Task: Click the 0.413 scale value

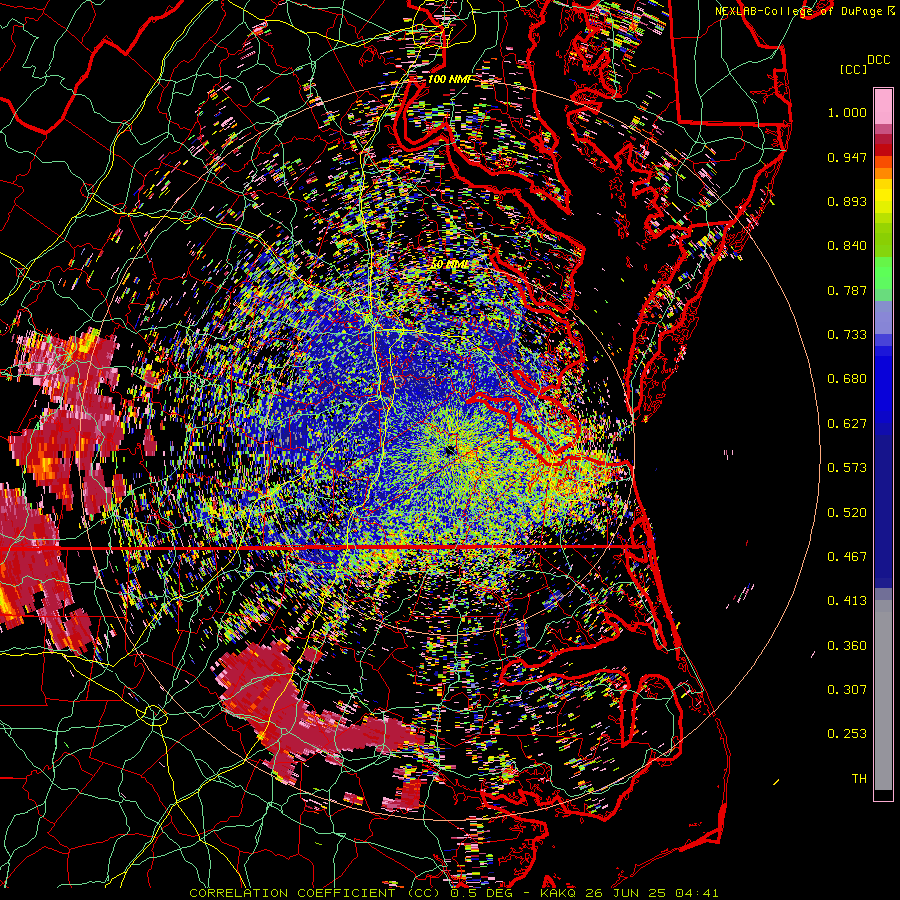Action: click(847, 601)
